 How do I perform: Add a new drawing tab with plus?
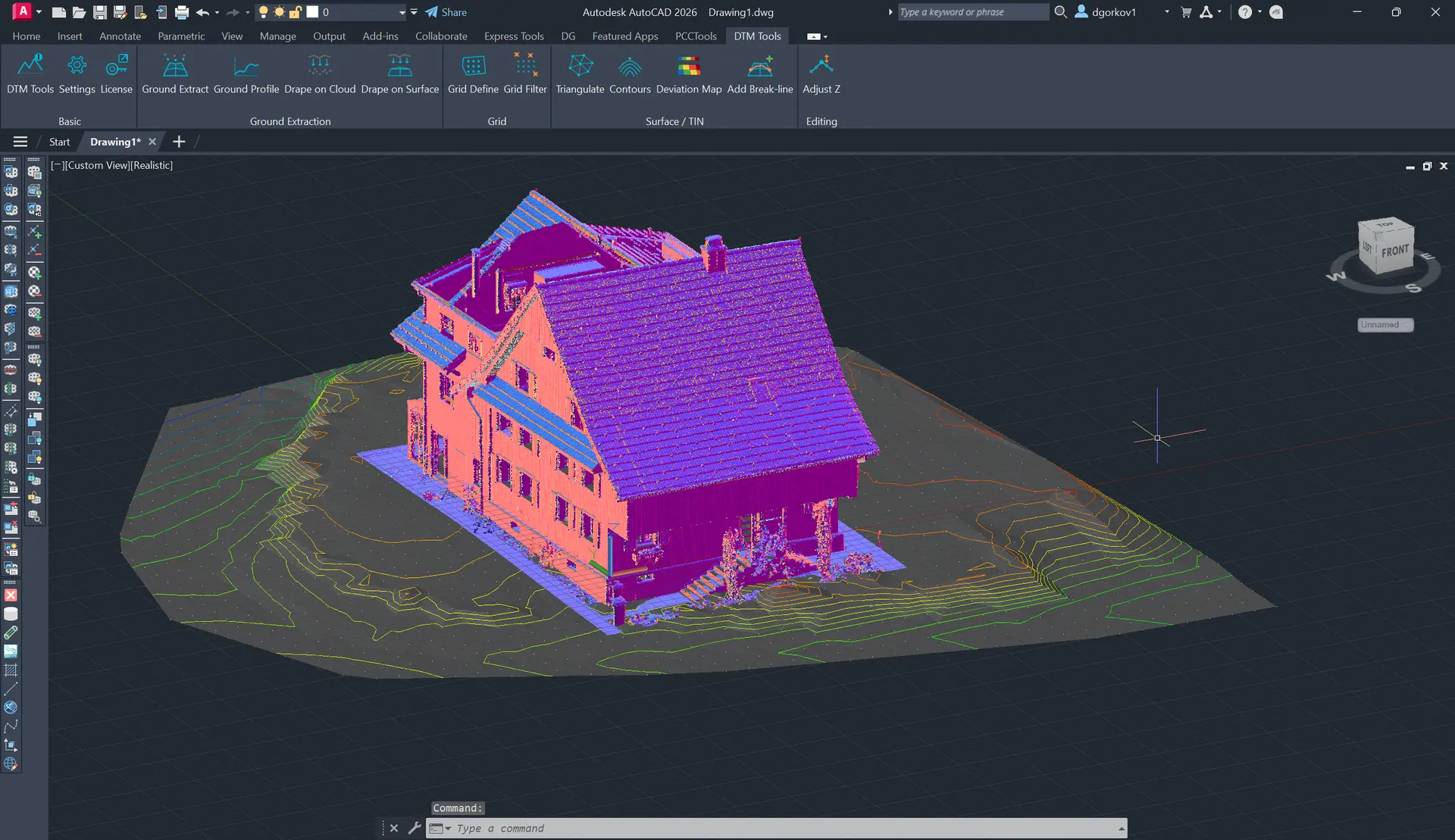tap(179, 142)
